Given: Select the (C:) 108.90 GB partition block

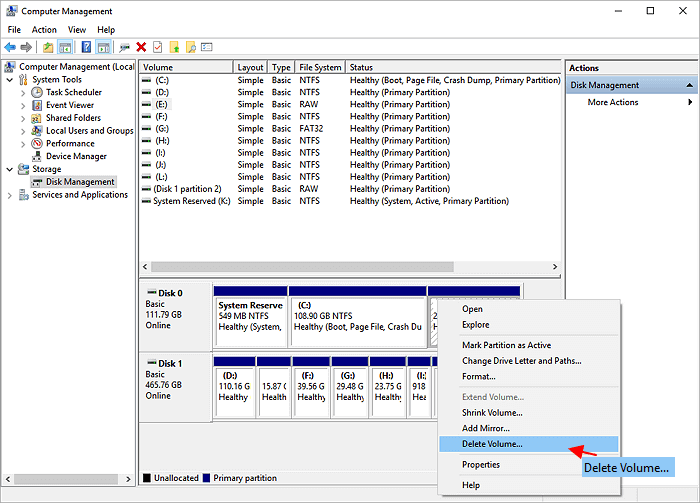Looking at the screenshot, I should point(358,320).
